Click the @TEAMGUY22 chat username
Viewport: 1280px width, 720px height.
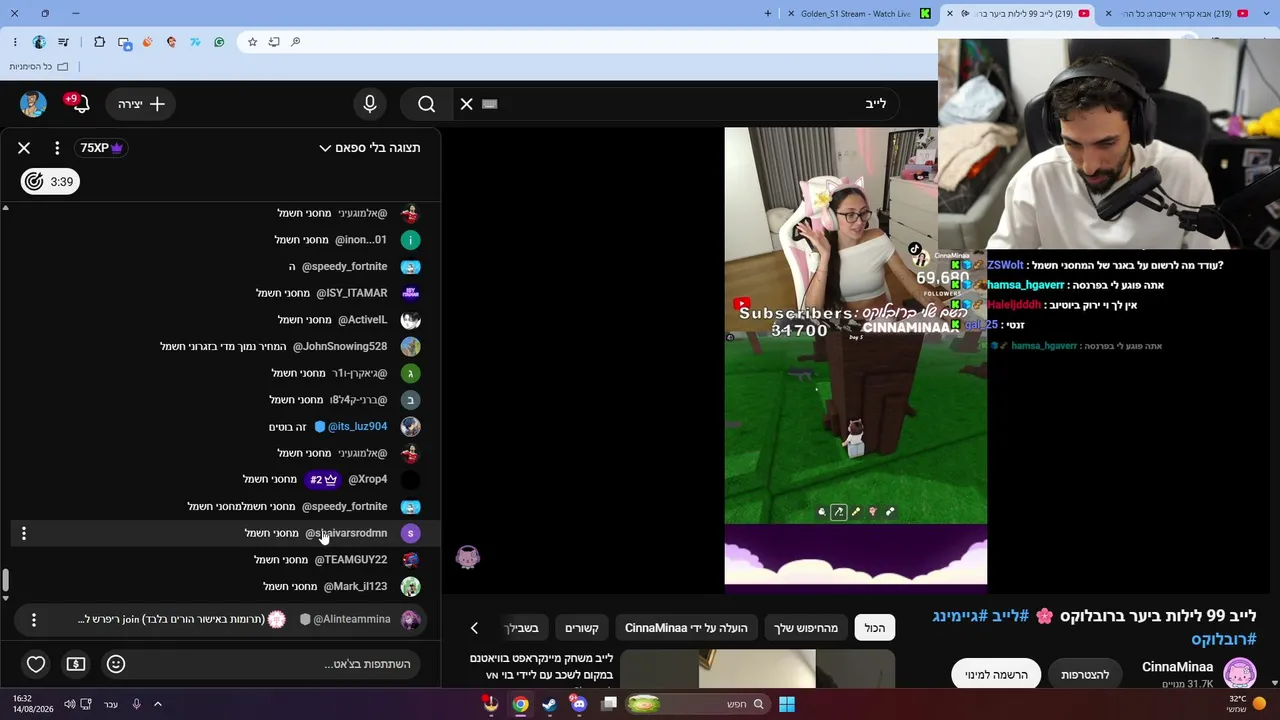coord(351,560)
